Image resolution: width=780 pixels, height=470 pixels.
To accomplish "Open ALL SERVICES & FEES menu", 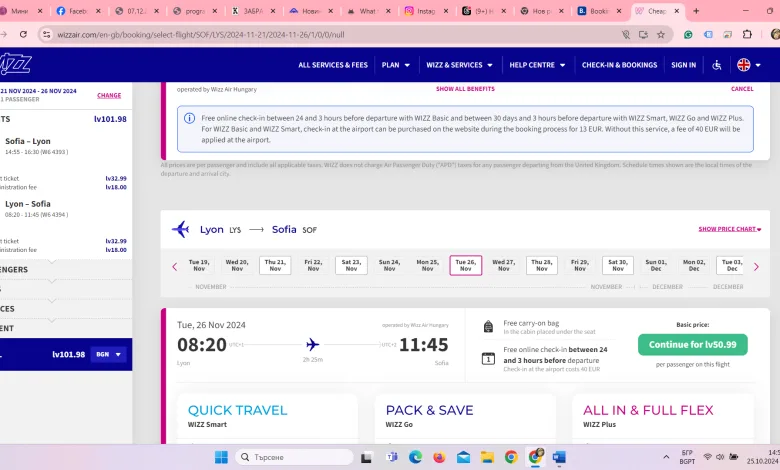I will pos(333,65).
